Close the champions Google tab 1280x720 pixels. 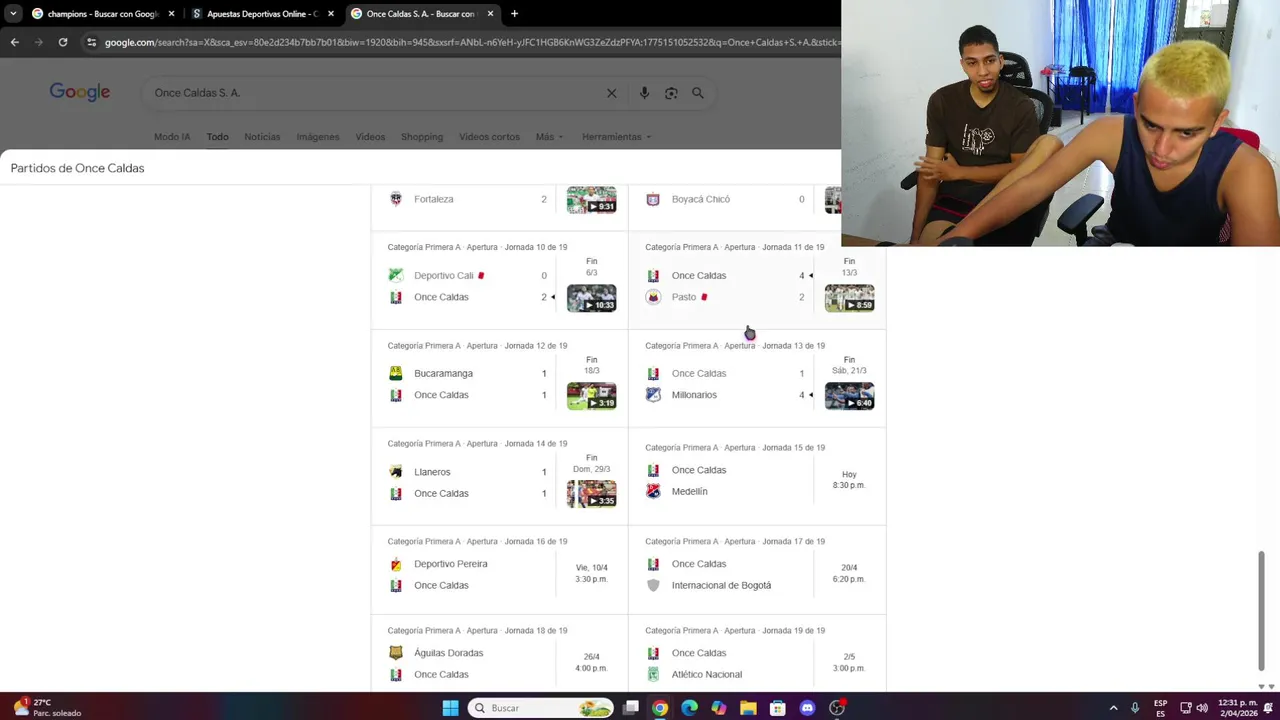click(172, 14)
